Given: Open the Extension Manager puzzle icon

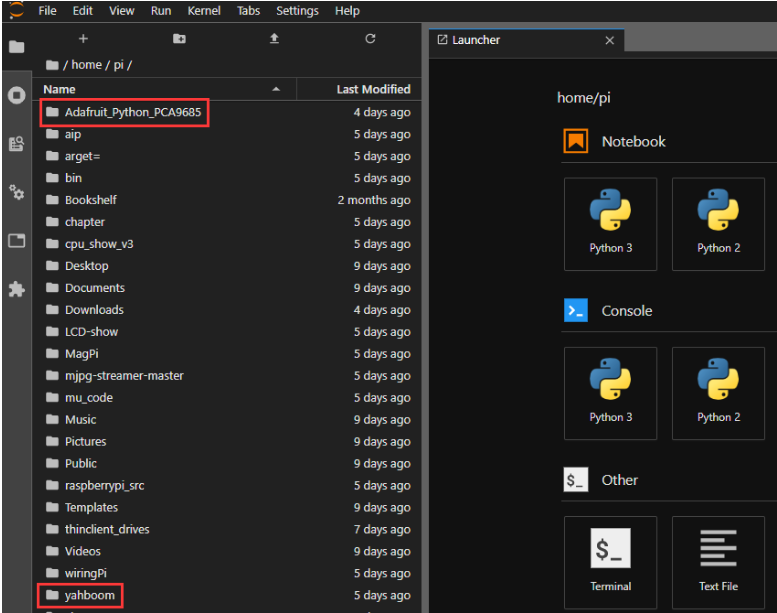Looking at the screenshot, I should point(17,289).
